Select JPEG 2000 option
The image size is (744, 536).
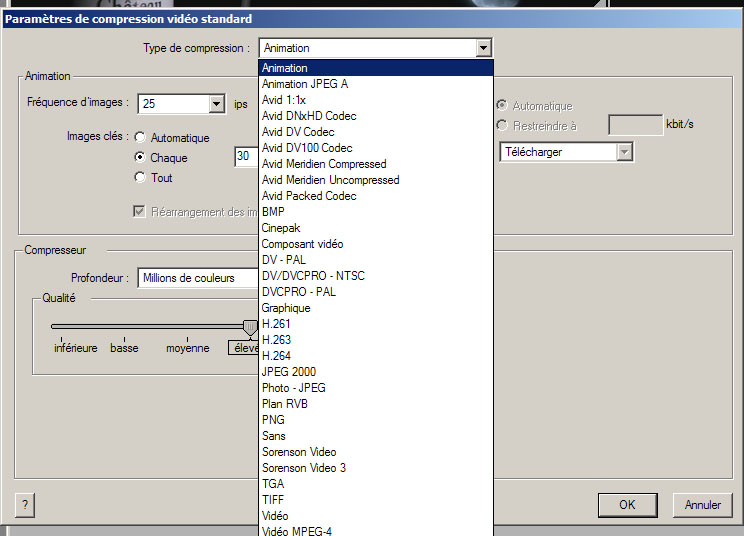pyautogui.click(x=376, y=372)
